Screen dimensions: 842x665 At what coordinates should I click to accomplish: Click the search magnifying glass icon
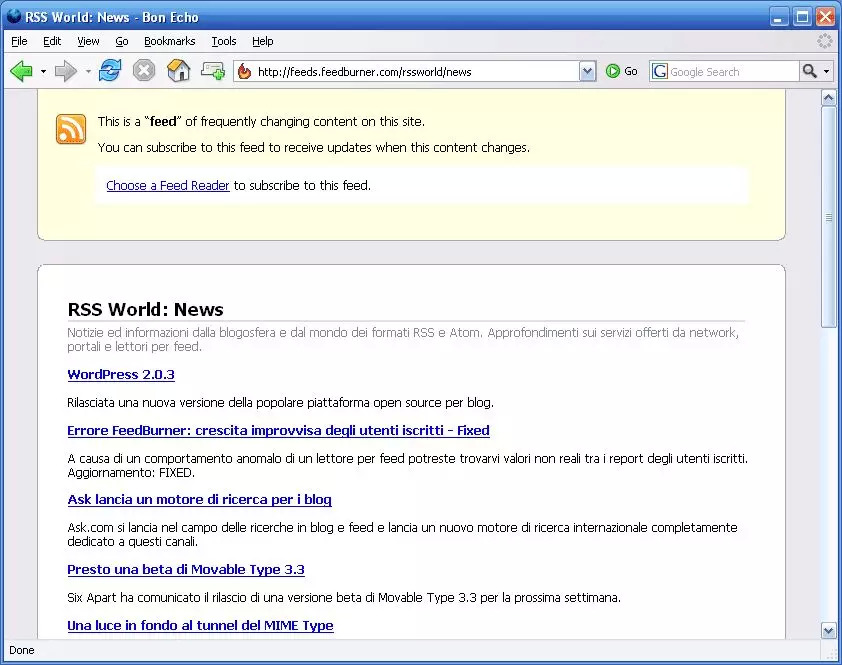tap(809, 71)
